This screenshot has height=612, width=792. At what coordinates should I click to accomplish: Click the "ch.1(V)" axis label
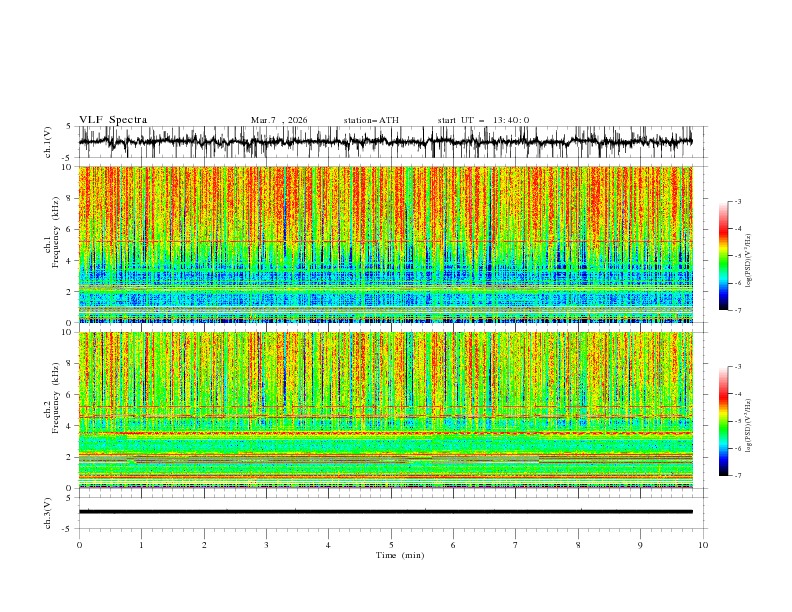coord(48,142)
